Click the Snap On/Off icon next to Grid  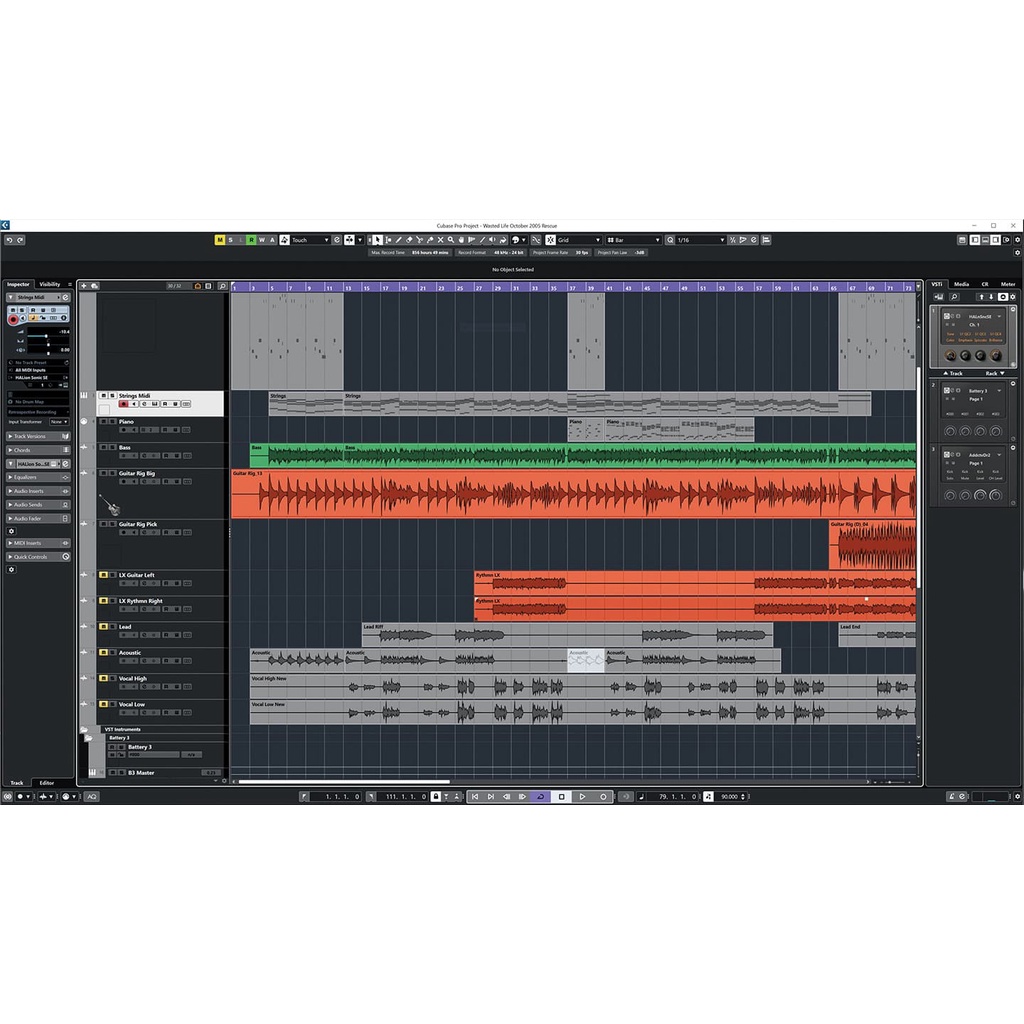(x=551, y=240)
